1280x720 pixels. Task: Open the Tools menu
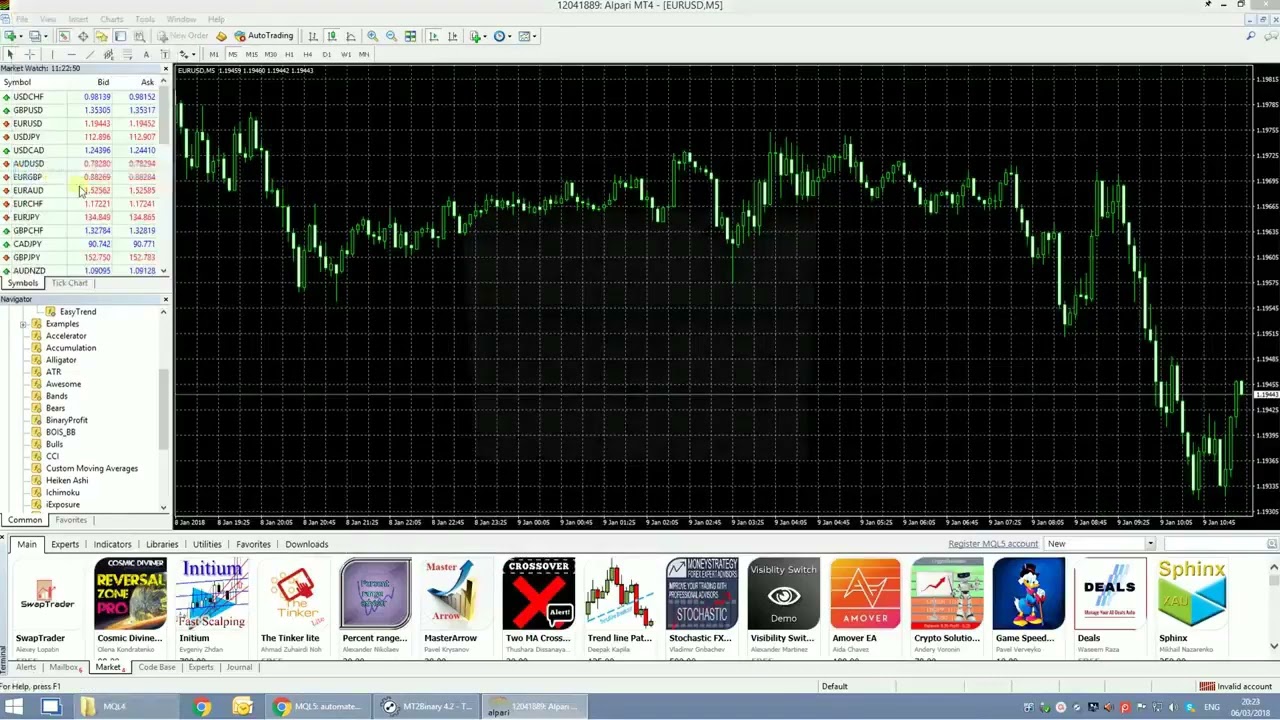point(145,19)
